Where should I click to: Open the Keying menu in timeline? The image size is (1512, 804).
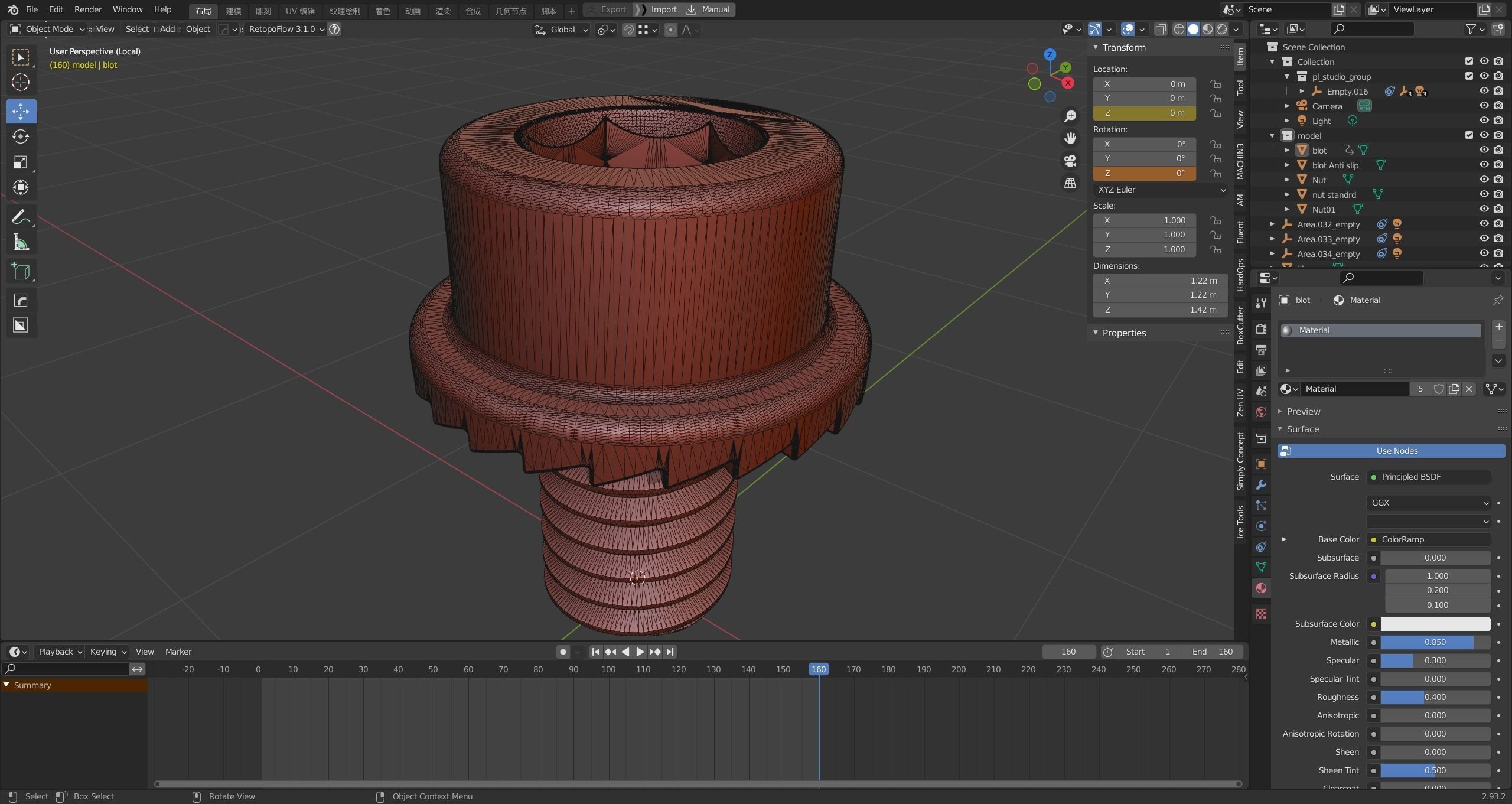(x=107, y=652)
